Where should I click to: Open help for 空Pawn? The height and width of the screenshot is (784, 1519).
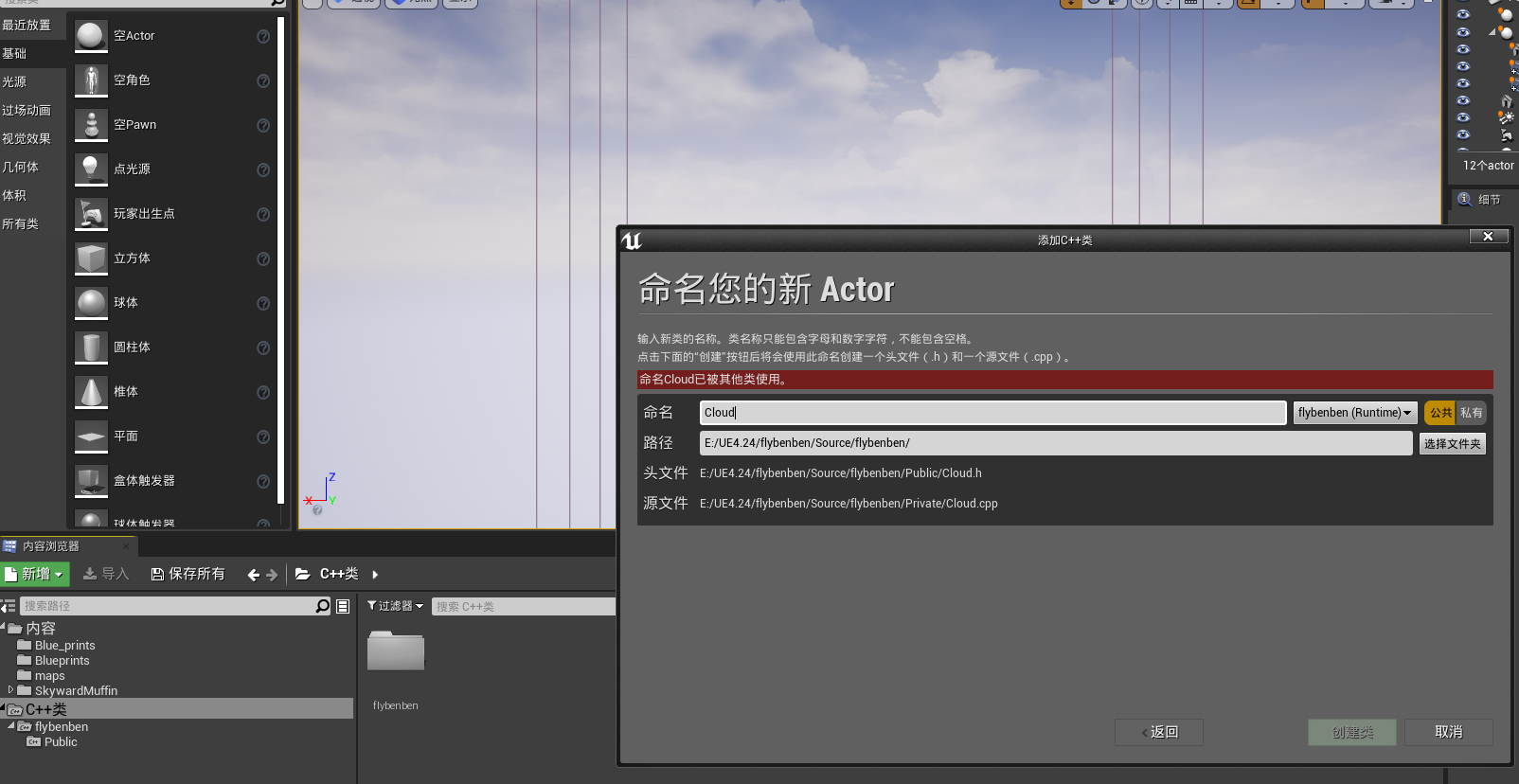click(x=263, y=126)
